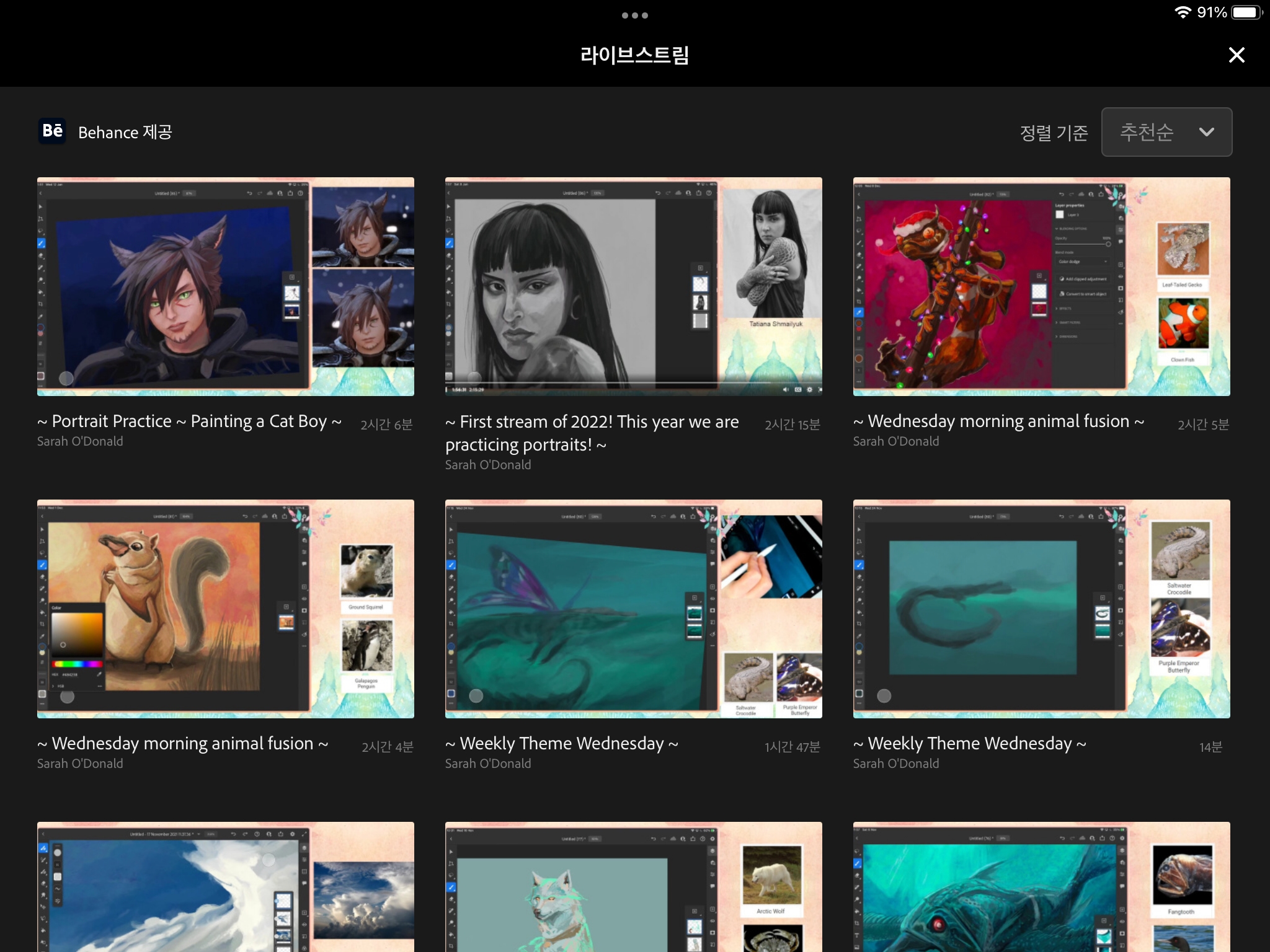1270x952 pixels.
Task: Tap the three-dot handle at top center
Action: [x=634, y=15]
